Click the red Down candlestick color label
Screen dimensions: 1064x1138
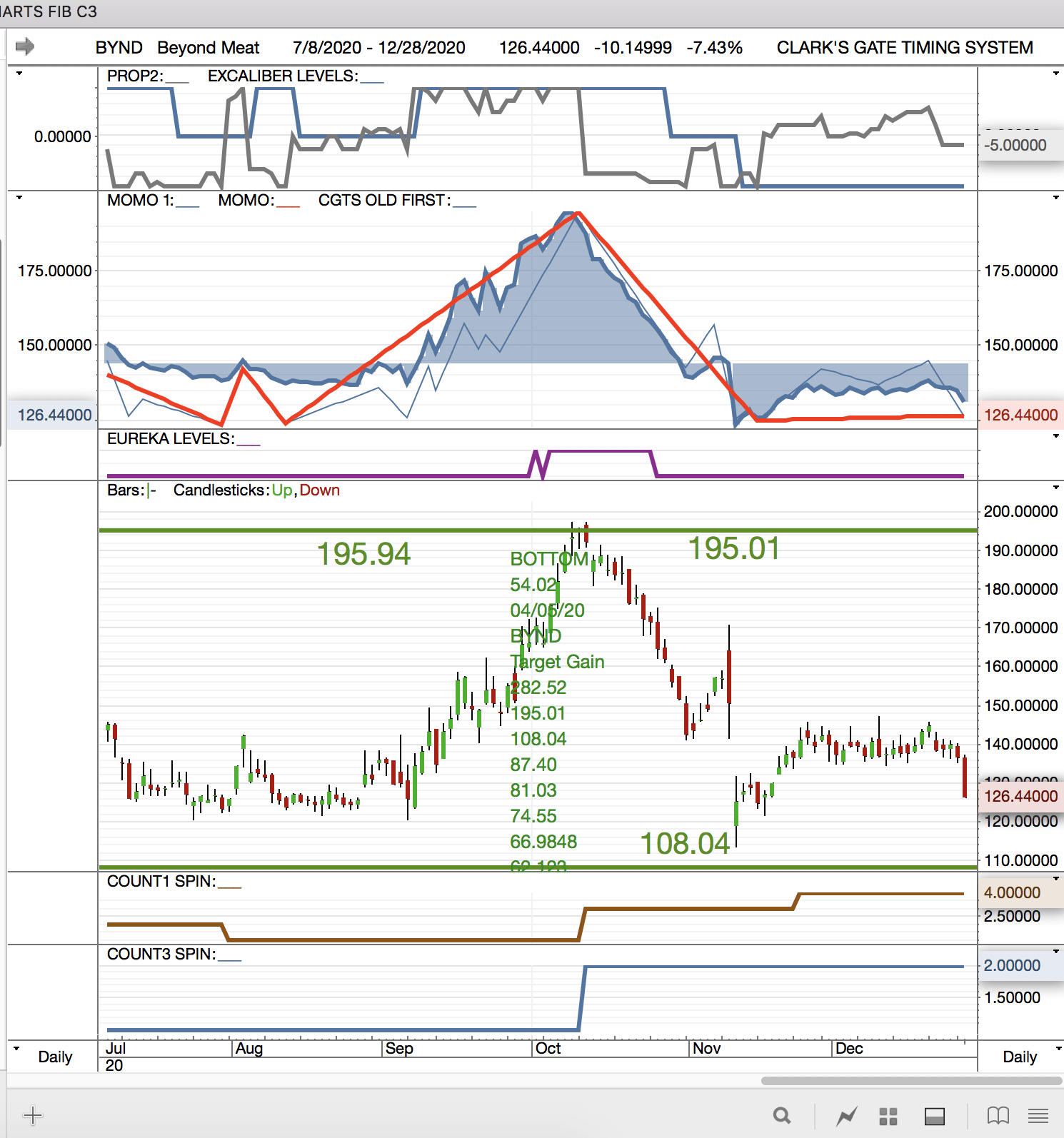[319, 490]
